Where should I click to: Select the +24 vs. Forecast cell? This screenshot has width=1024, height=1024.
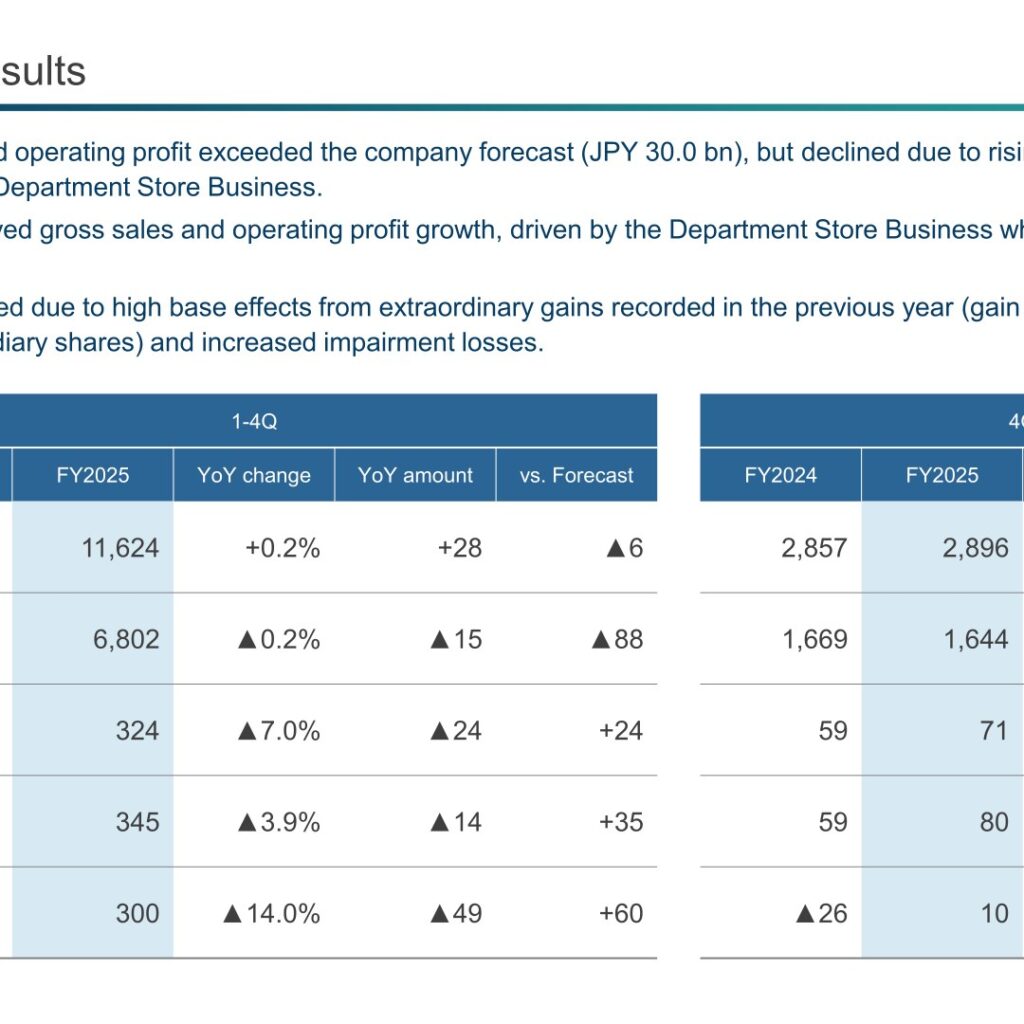(621, 731)
